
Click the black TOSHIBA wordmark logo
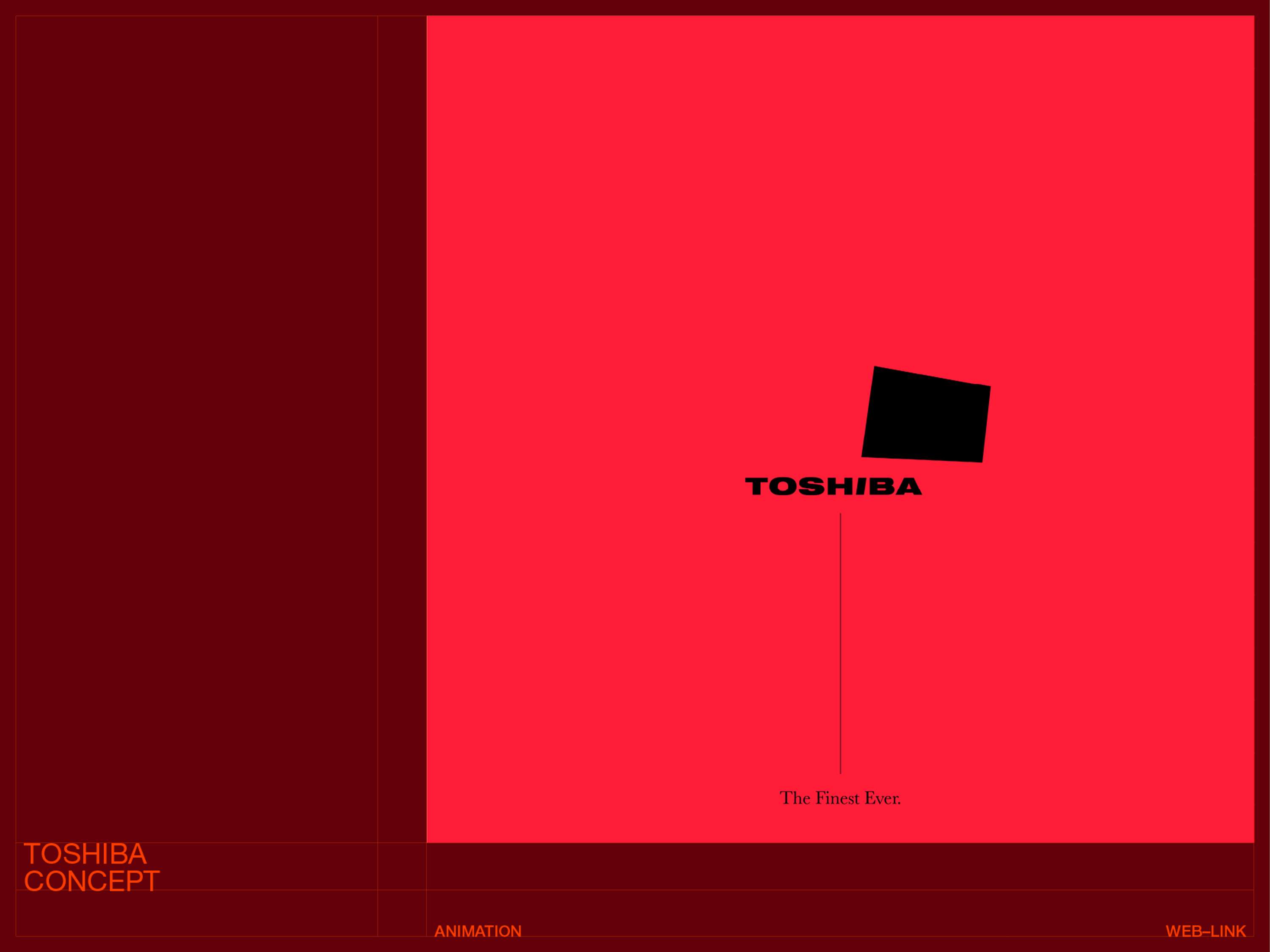pos(834,487)
